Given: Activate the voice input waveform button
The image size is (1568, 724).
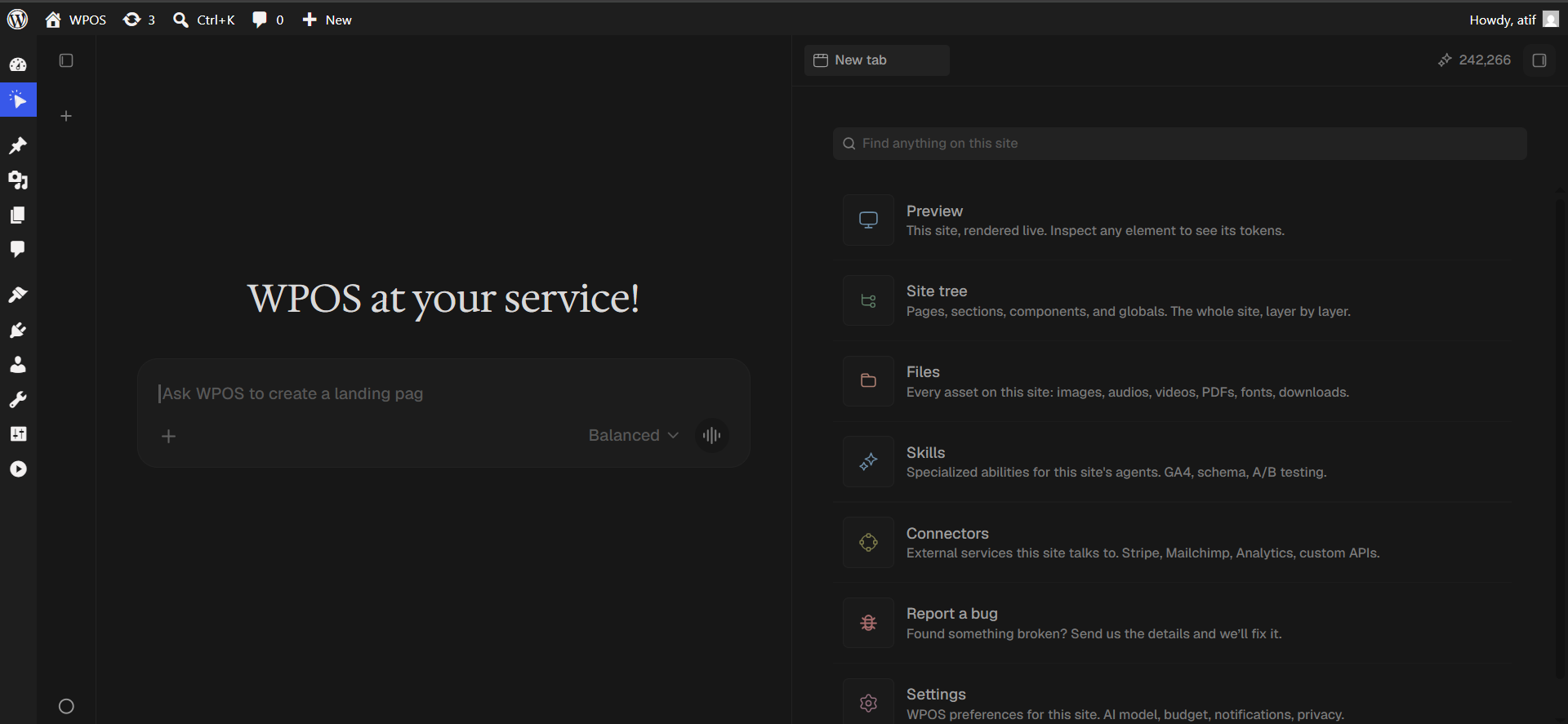Looking at the screenshot, I should (x=711, y=435).
